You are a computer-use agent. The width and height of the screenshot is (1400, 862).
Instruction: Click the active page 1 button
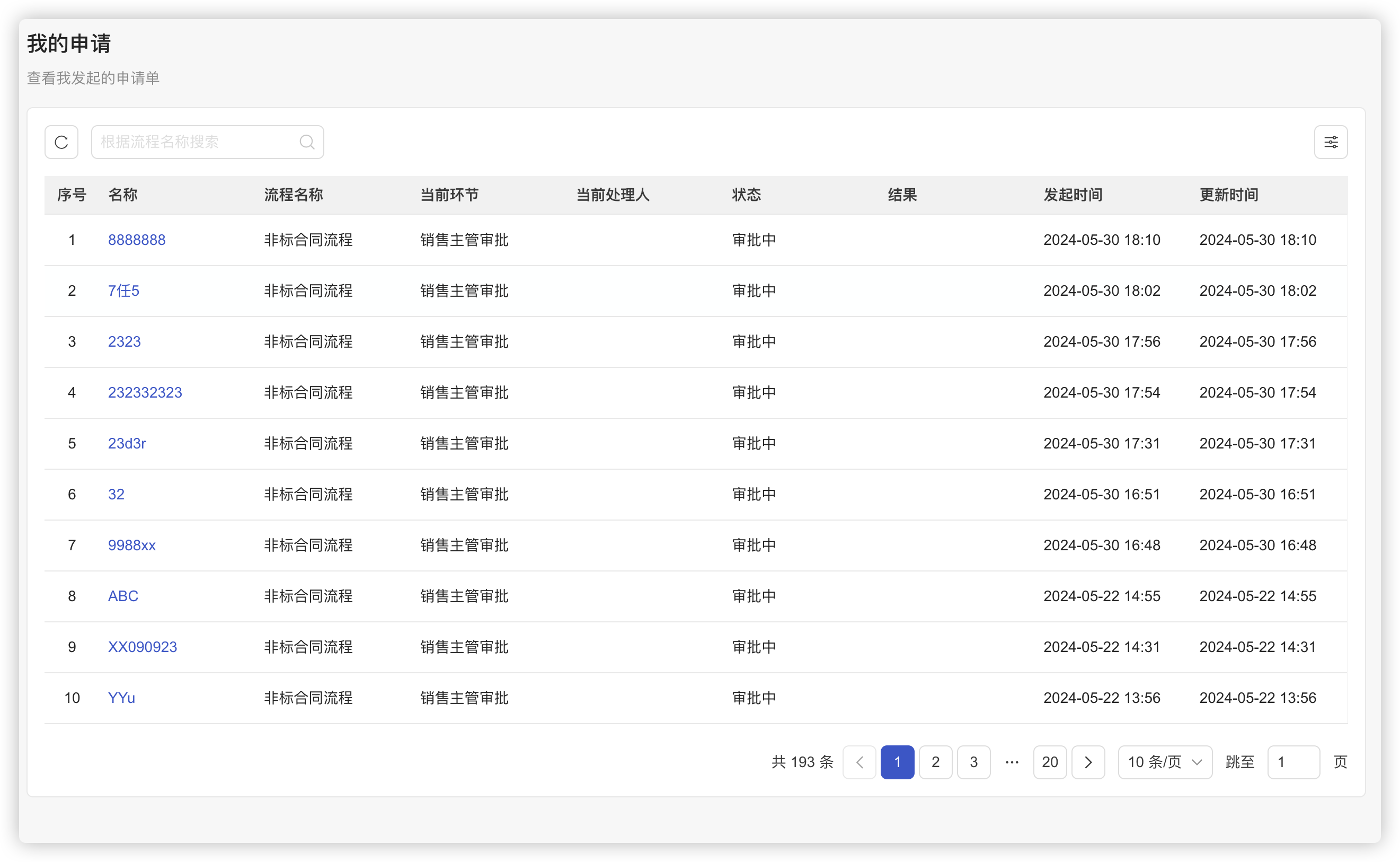click(897, 762)
